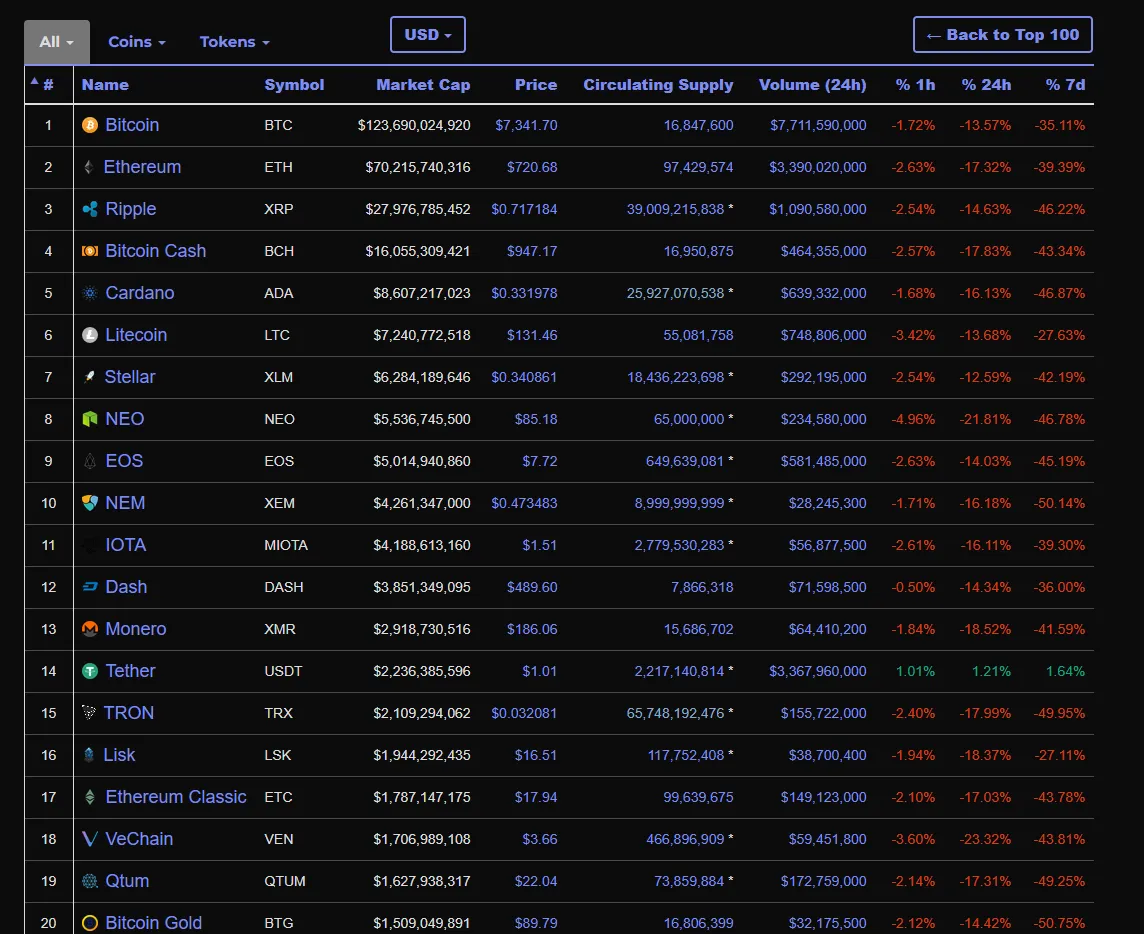Click the Bitcoin coin logo icon

click(x=90, y=126)
